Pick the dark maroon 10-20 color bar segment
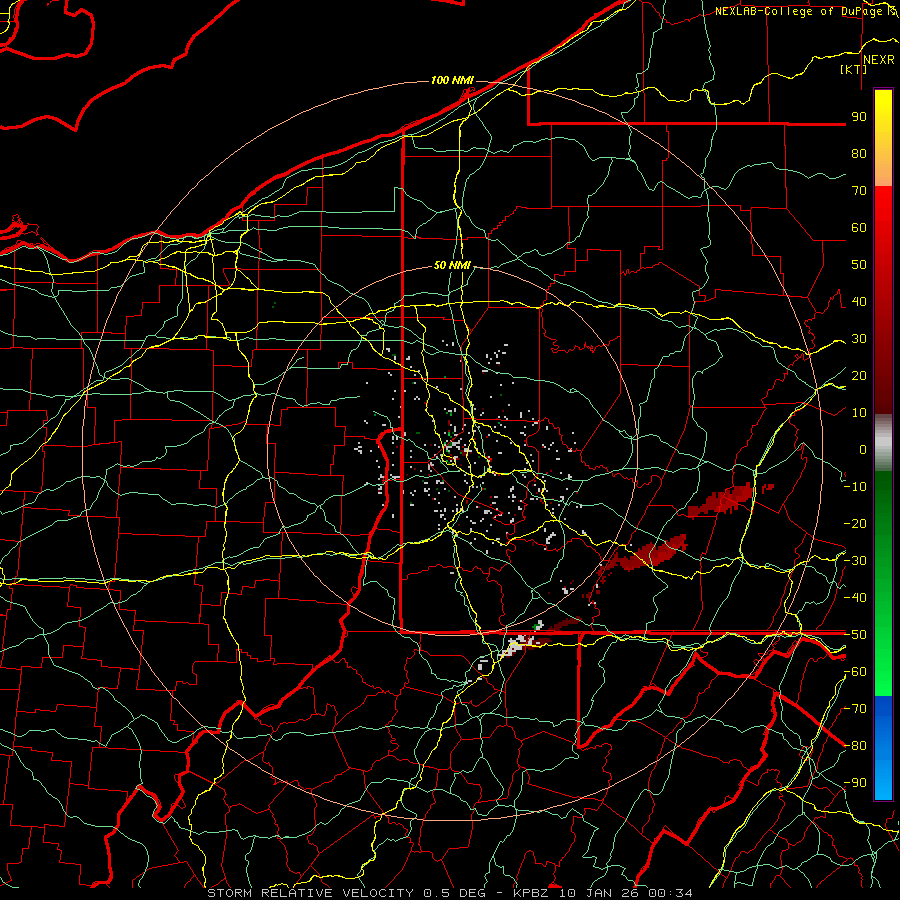The width and height of the screenshot is (900, 900). 883,394
